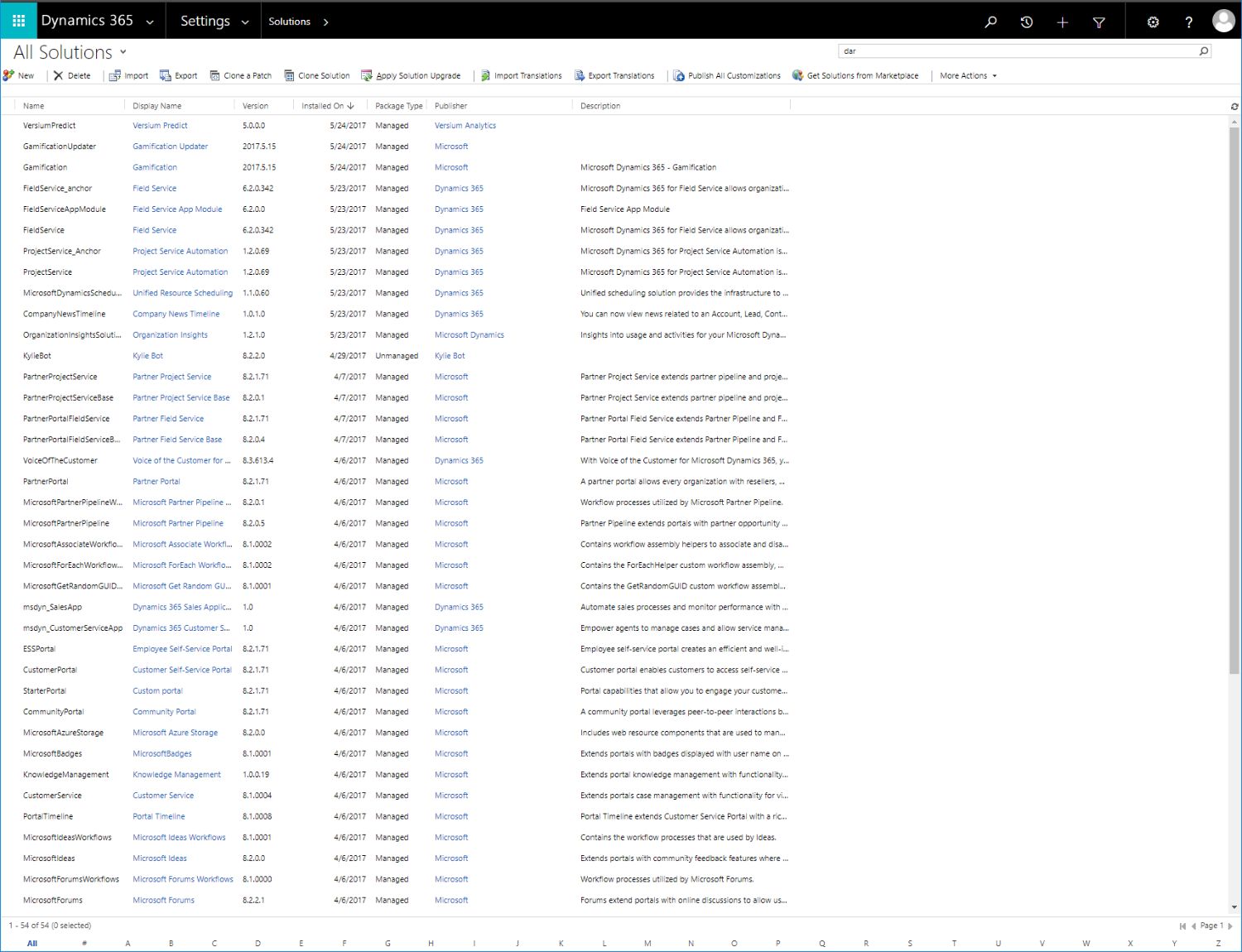This screenshot has width=1242, height=952.
Task: Filter list by letter F
Action: [344, 944]
